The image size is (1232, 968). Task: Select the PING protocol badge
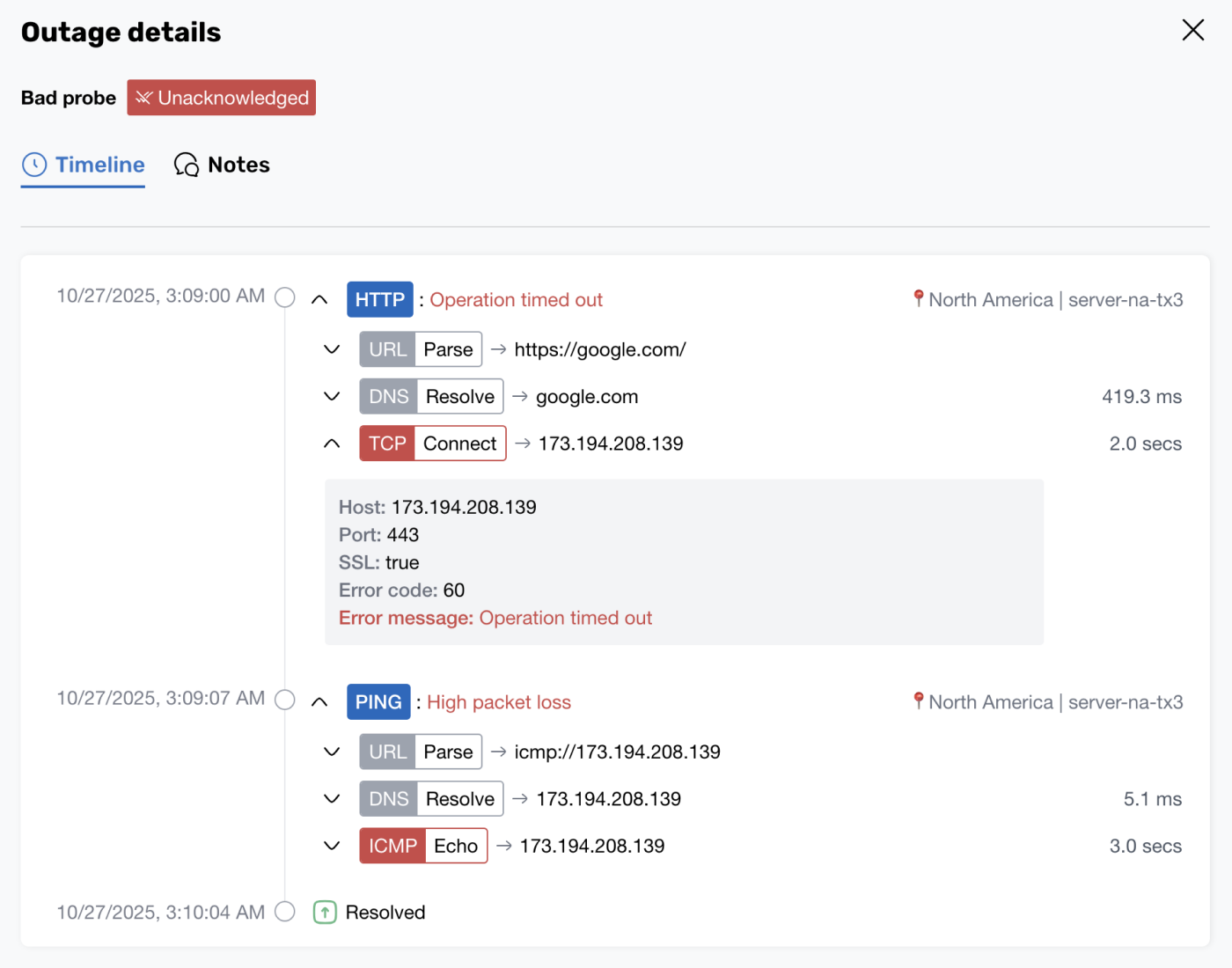pos(378,701)
